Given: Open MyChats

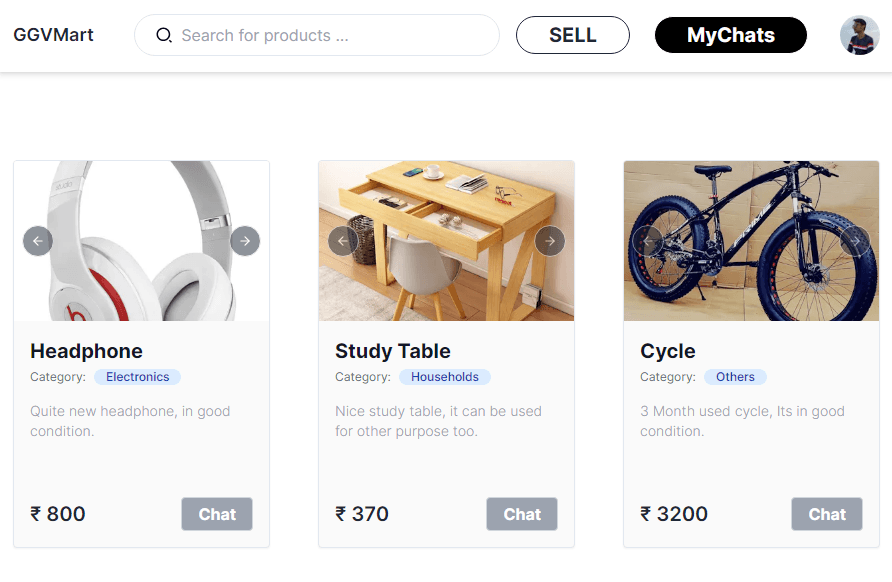Looking at the screenshot, I should point(730,35).
